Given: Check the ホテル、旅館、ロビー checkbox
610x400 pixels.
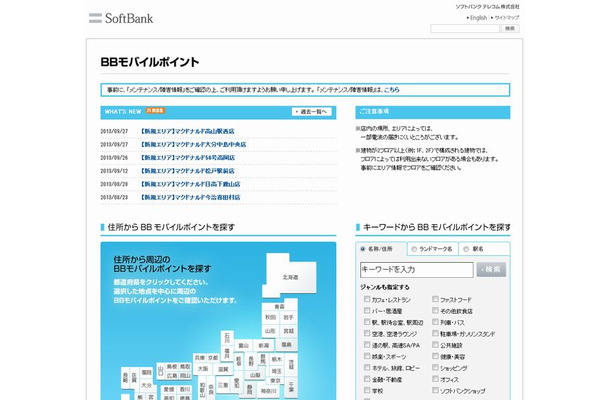Looking at the screenshot, I should (367, 367).
